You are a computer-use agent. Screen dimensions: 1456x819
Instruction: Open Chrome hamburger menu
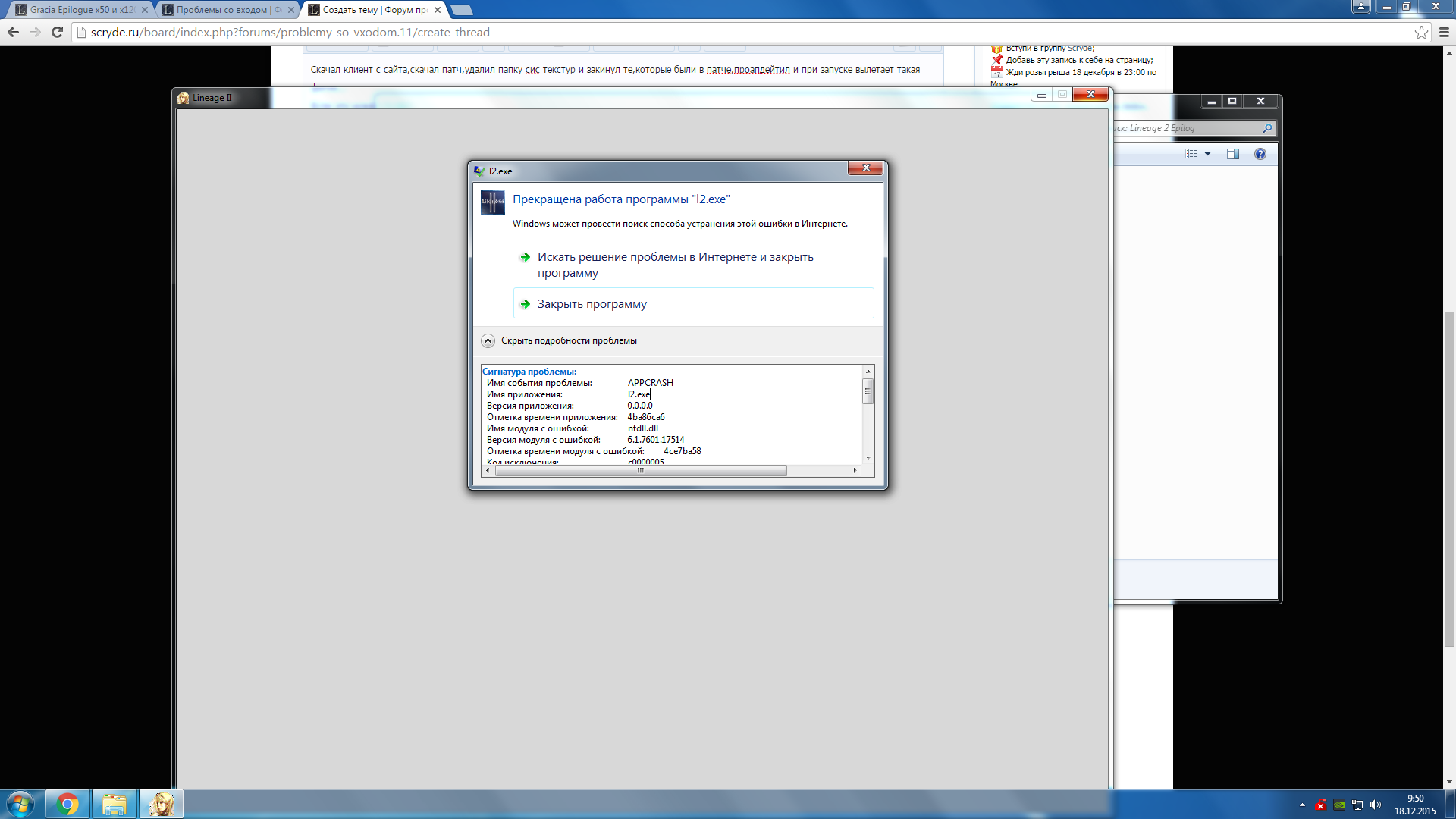coord(1445,32)
